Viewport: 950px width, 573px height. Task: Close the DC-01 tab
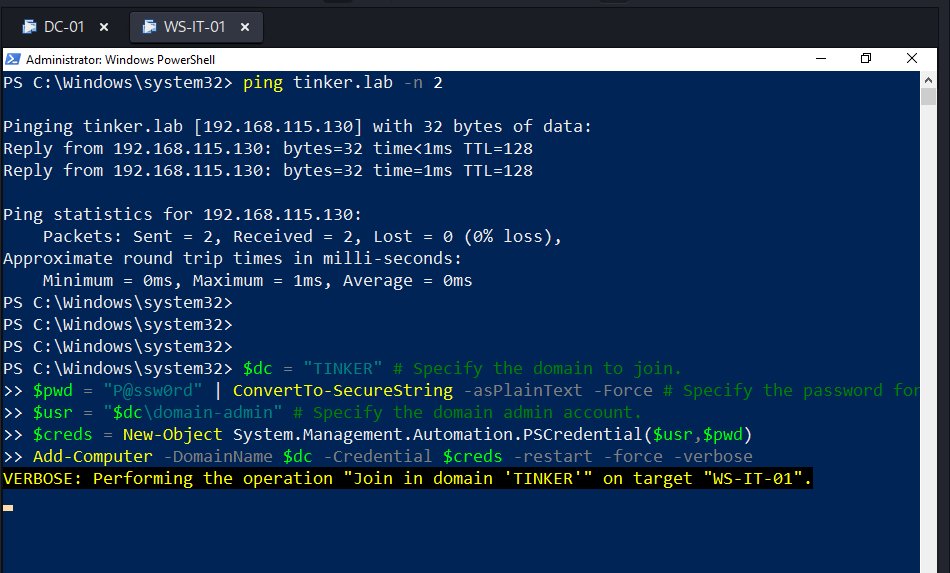106,27
